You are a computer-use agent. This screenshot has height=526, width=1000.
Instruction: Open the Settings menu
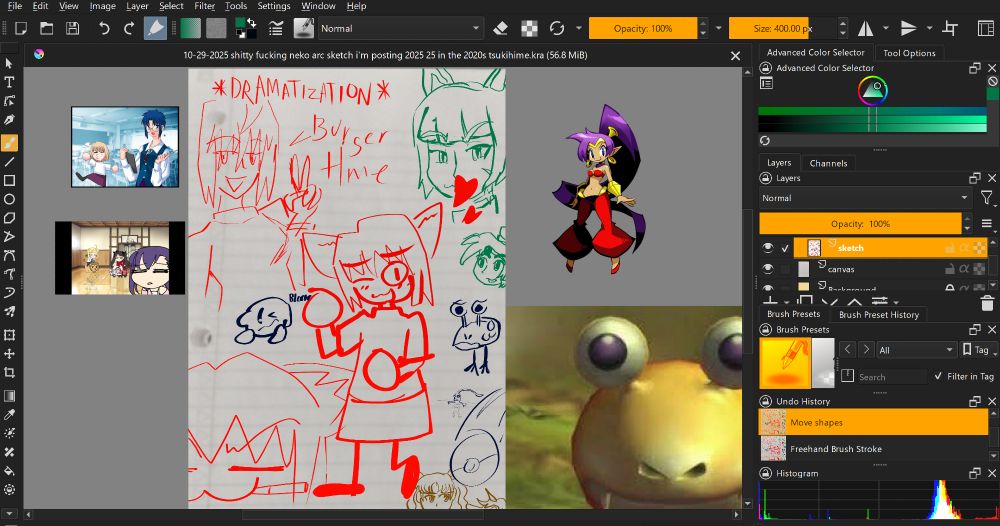(x=274, y=6)
